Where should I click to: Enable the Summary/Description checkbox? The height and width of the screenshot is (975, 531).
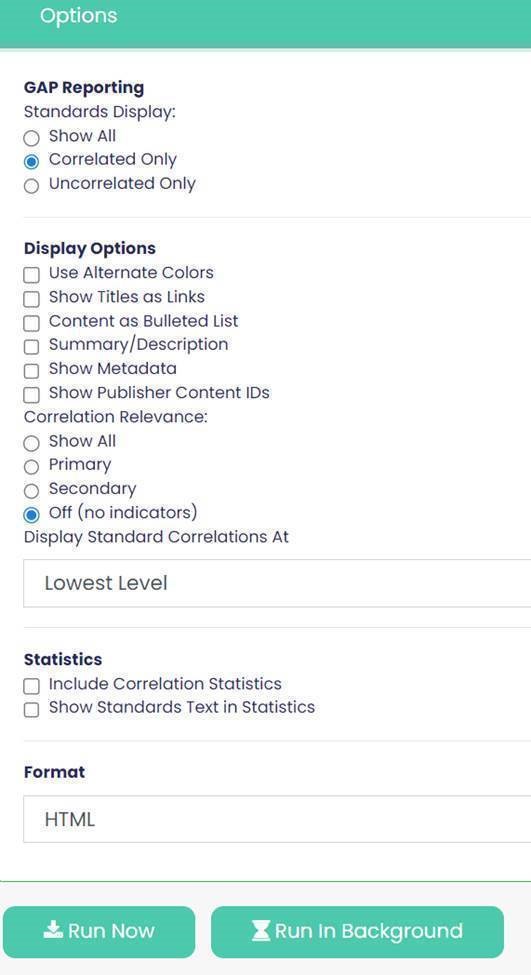click(31, 347)
